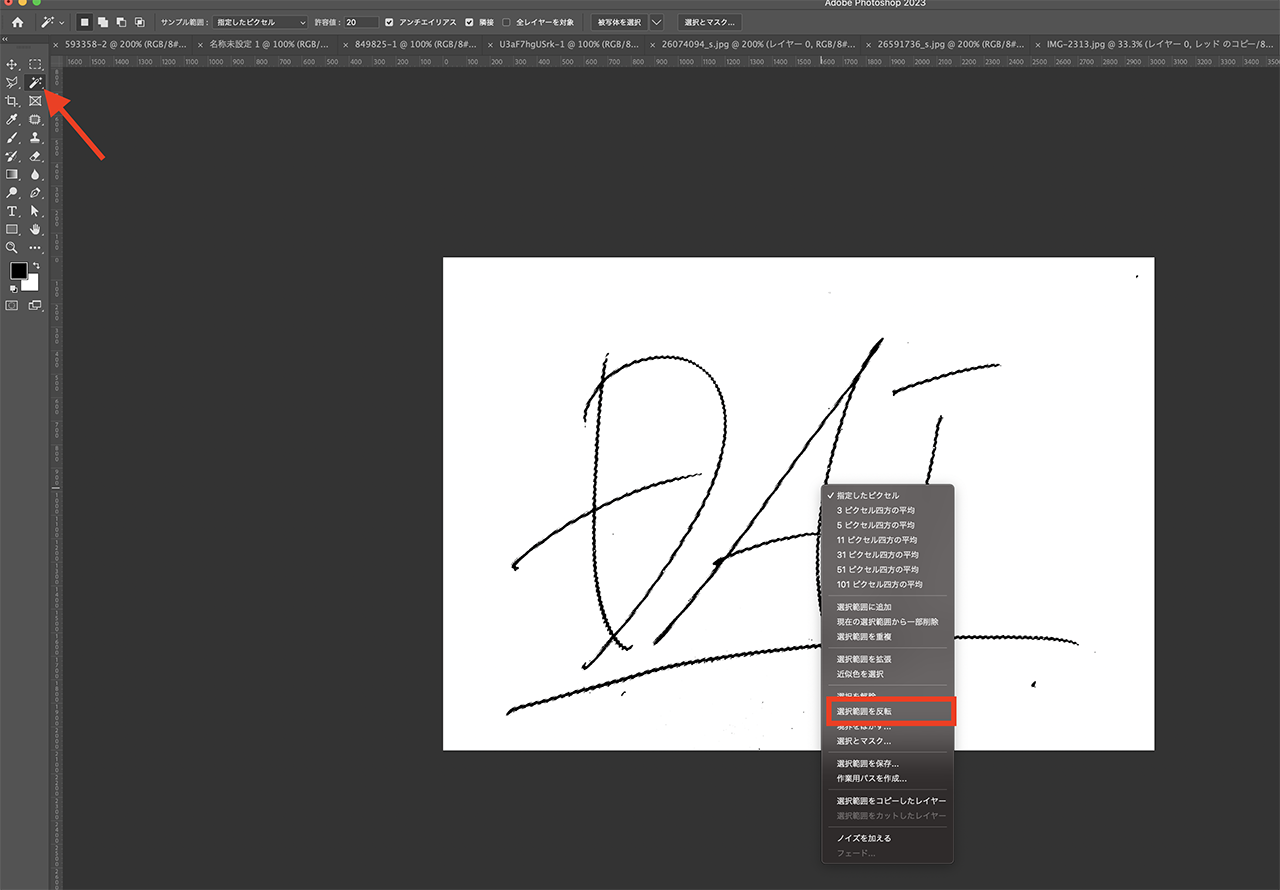Select the Eraser tool
This screenshot has width=1280, height=890.
pyautogui.click(x=35, y=156)
